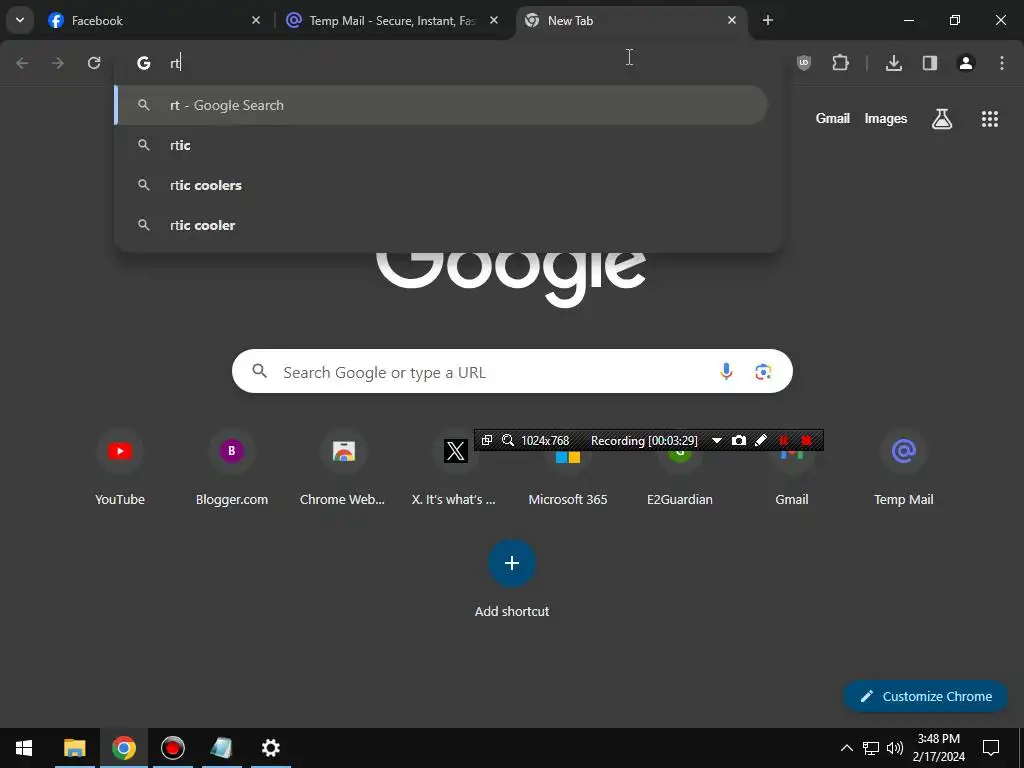Open a new tab with plus button
Screen dimensions: 1024x768
pyautogui.click(x=768, y=20)
